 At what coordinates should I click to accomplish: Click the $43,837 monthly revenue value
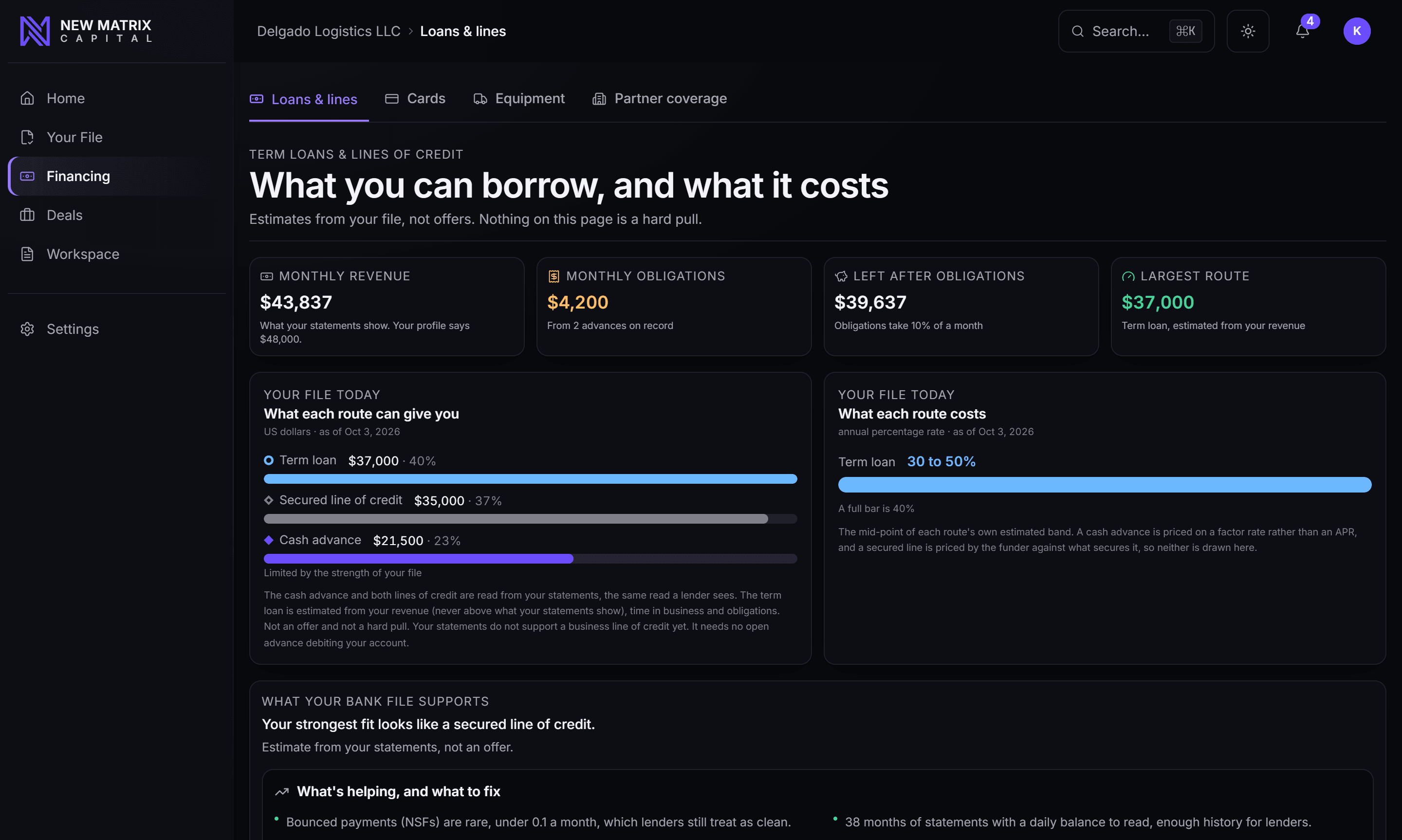click(x=295, y=302)
